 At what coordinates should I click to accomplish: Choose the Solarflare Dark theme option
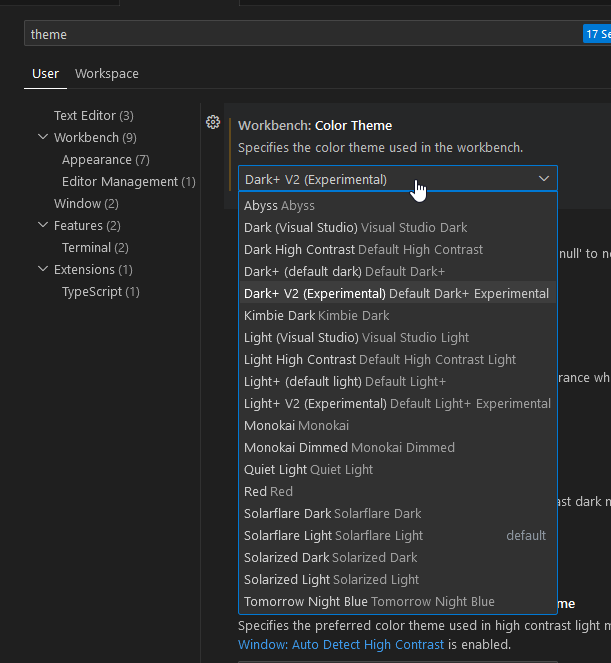pyautogui.click(x=398, y=513)
